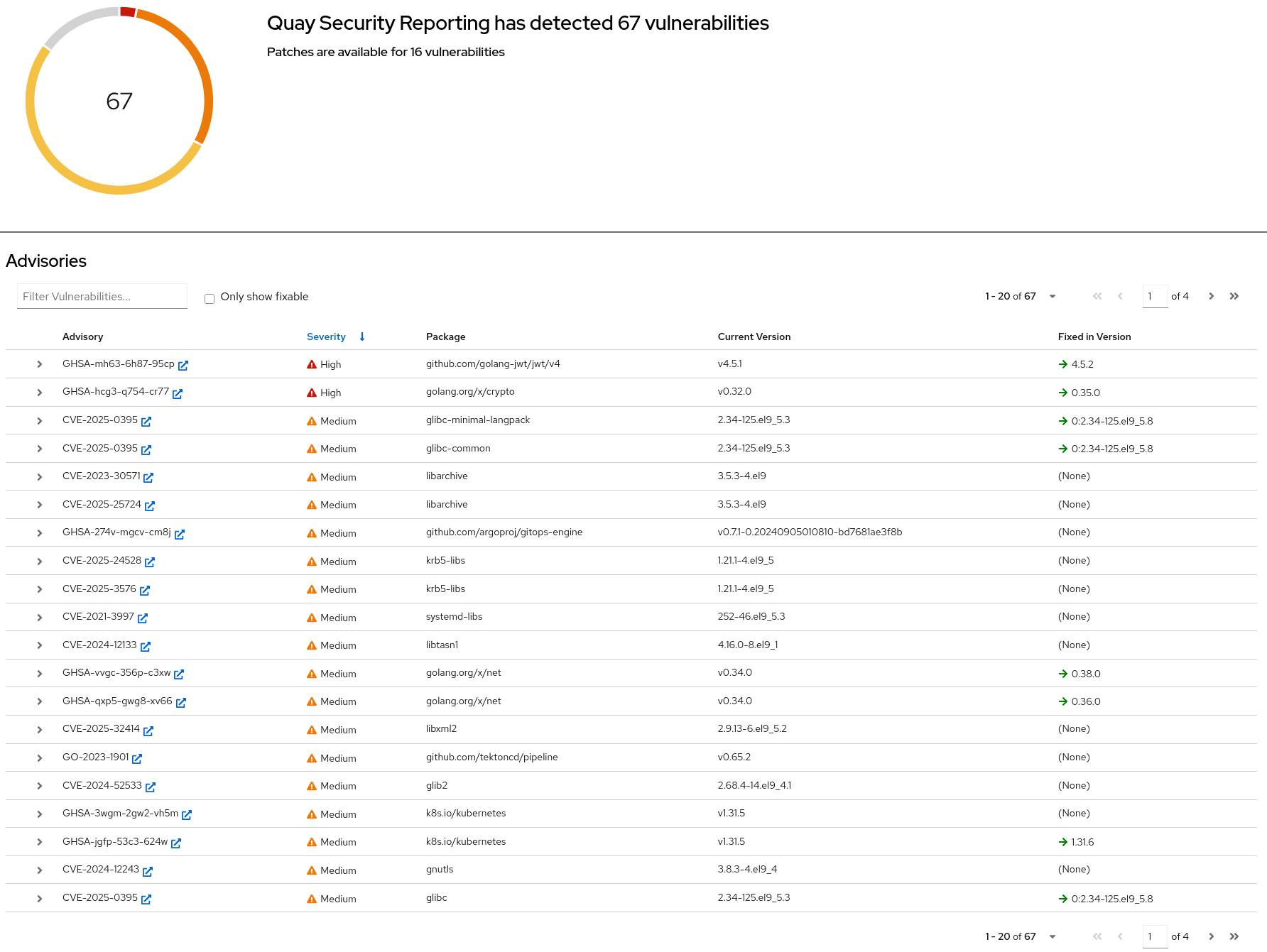Open bottom 1 - 20 of 67 dropdown
Viewport: 1267px width, 952px height.
(1053, 936)
